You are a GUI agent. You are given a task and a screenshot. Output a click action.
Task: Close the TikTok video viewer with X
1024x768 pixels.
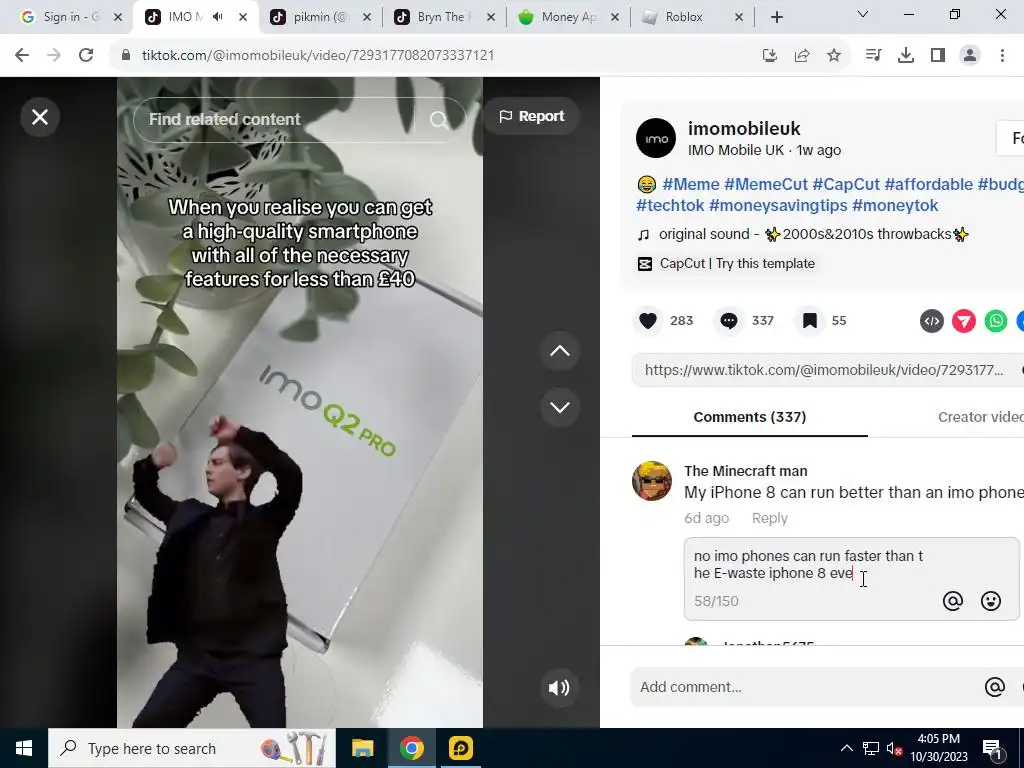(40, 117)
